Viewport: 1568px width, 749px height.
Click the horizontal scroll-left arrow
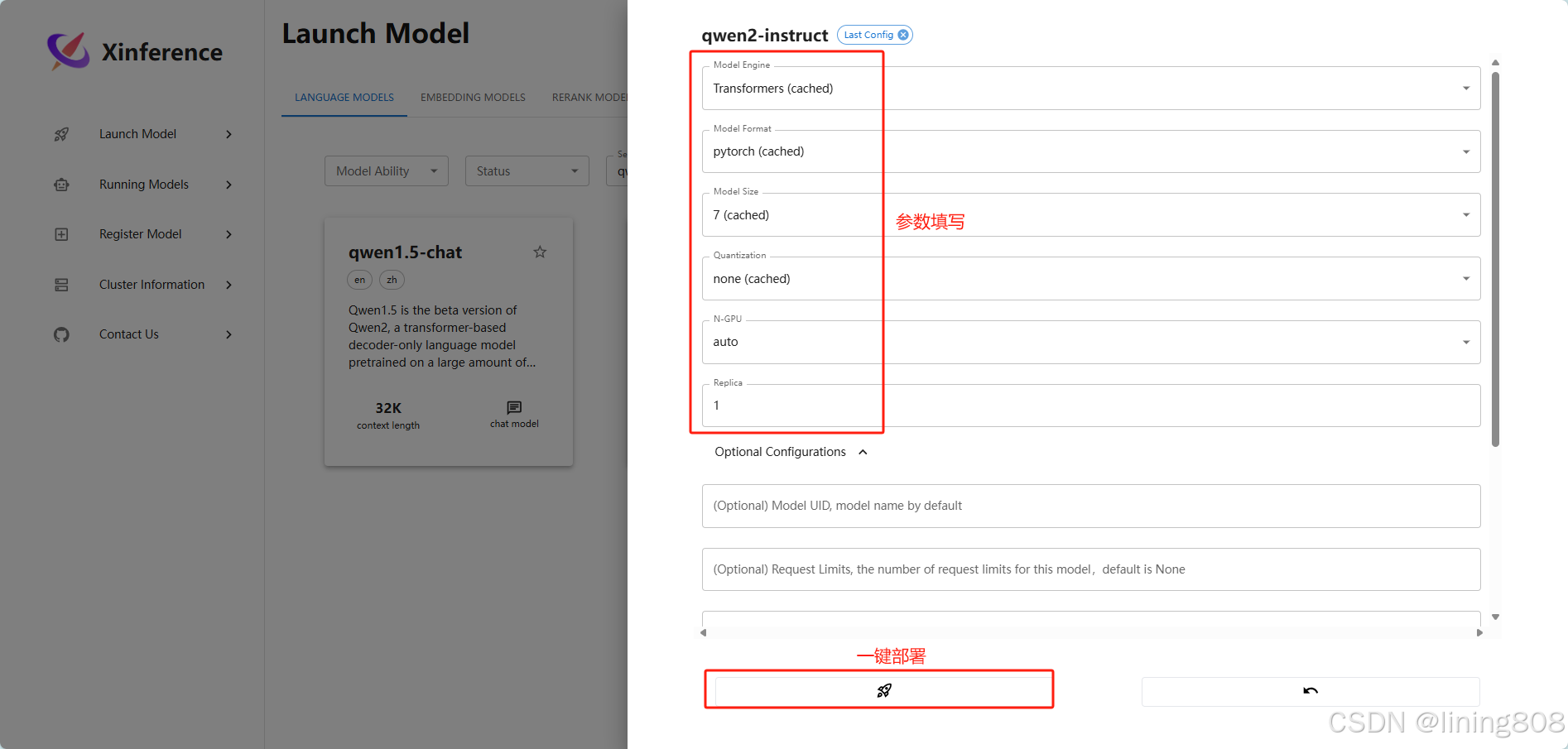point(704,632)
